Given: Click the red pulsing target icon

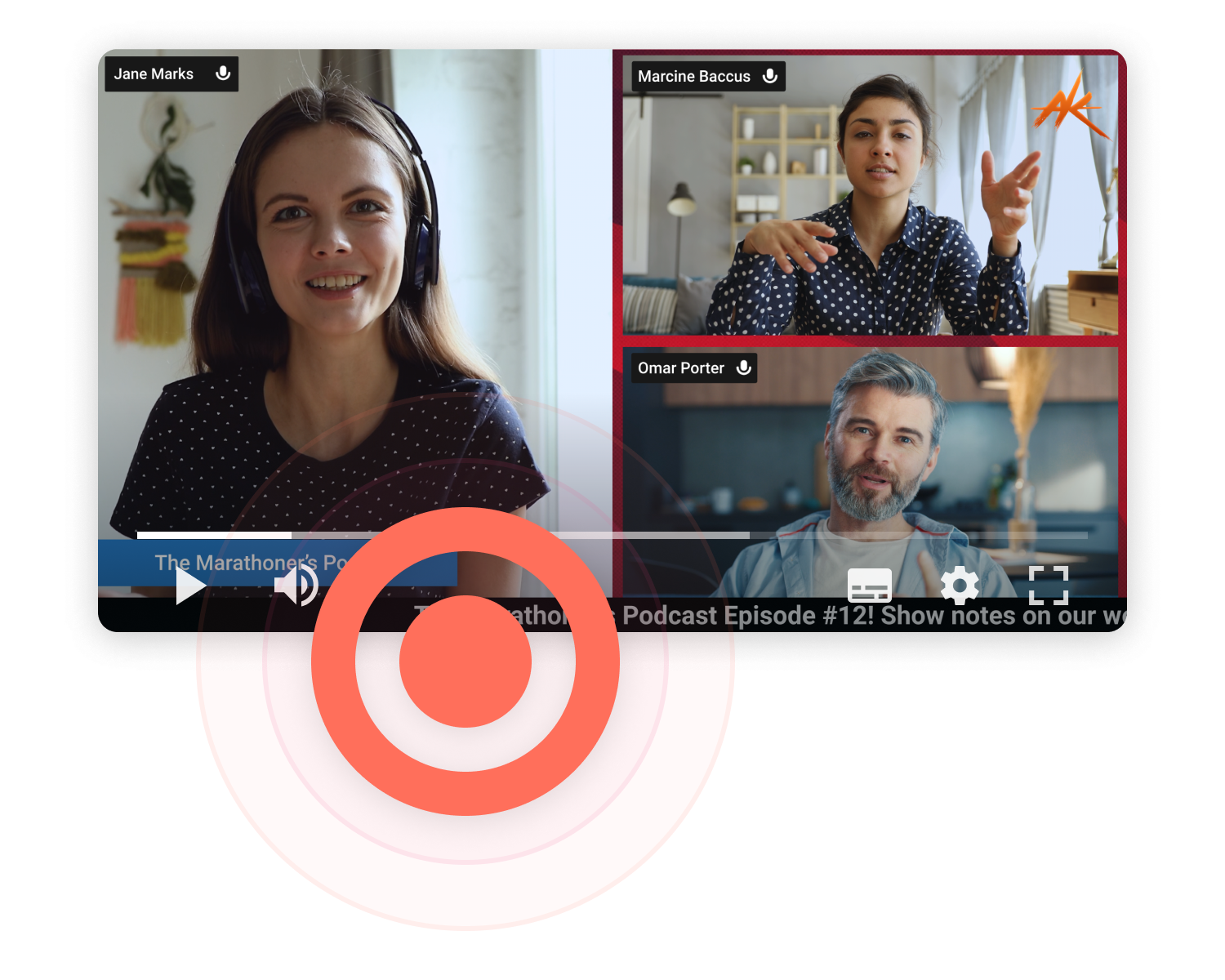Looking at the screenshot, I should click(x=465, y=660).
